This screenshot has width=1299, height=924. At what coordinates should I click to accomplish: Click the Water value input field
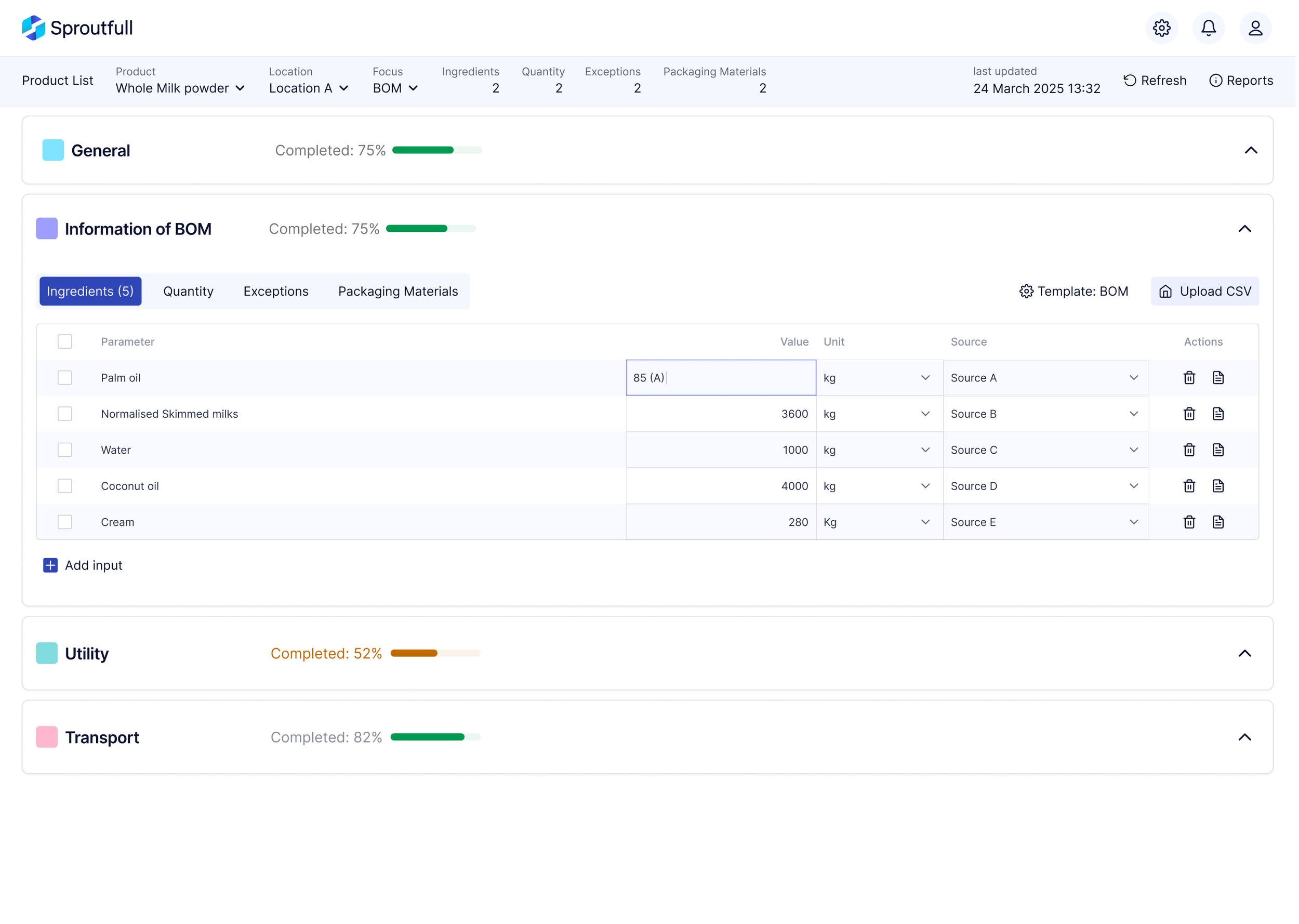click(722, 451)
